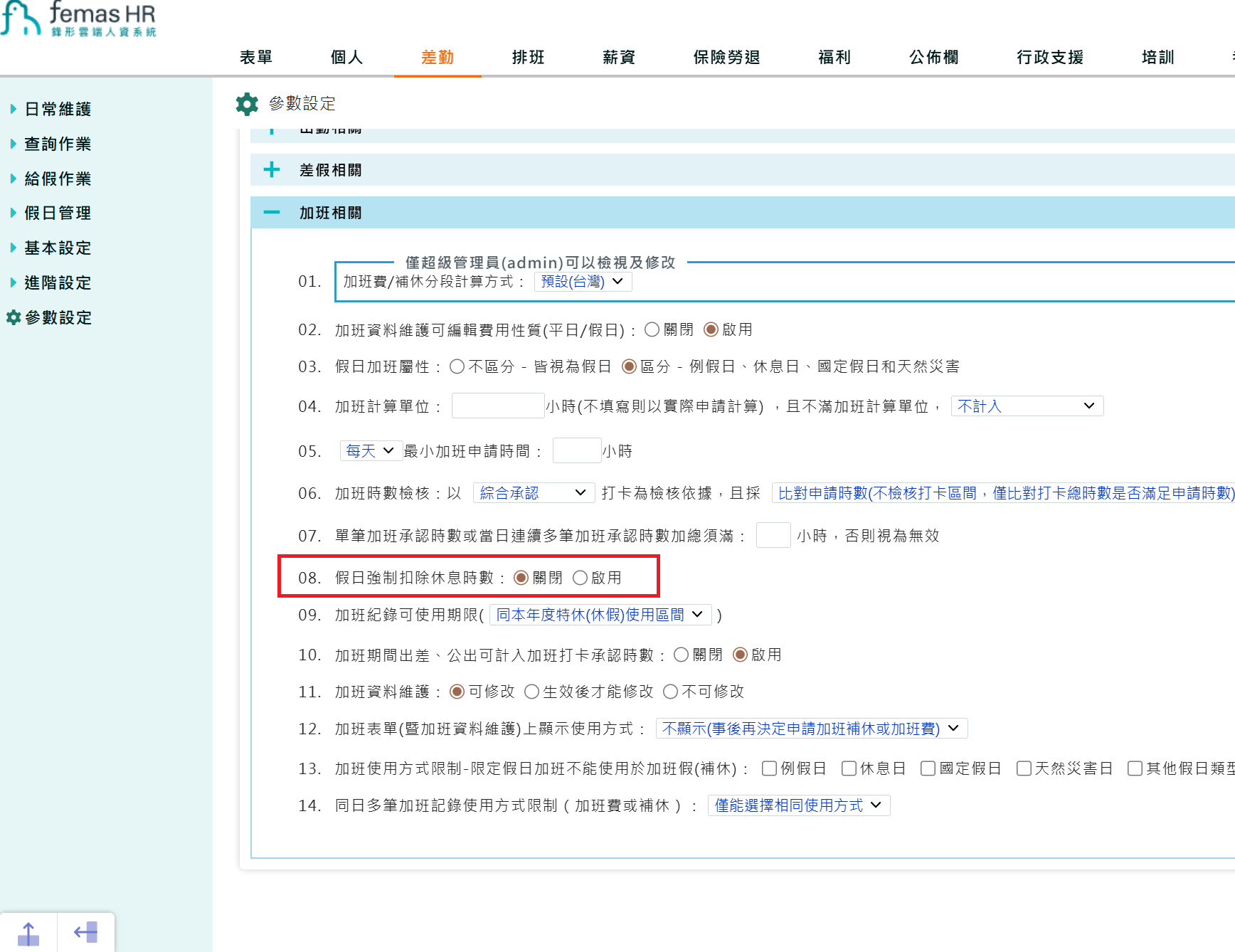The width and height of the screenshot is (1235, 952).
Task: Click the arrow icon next to 查詢作業
Action: (x=13, y=144)
